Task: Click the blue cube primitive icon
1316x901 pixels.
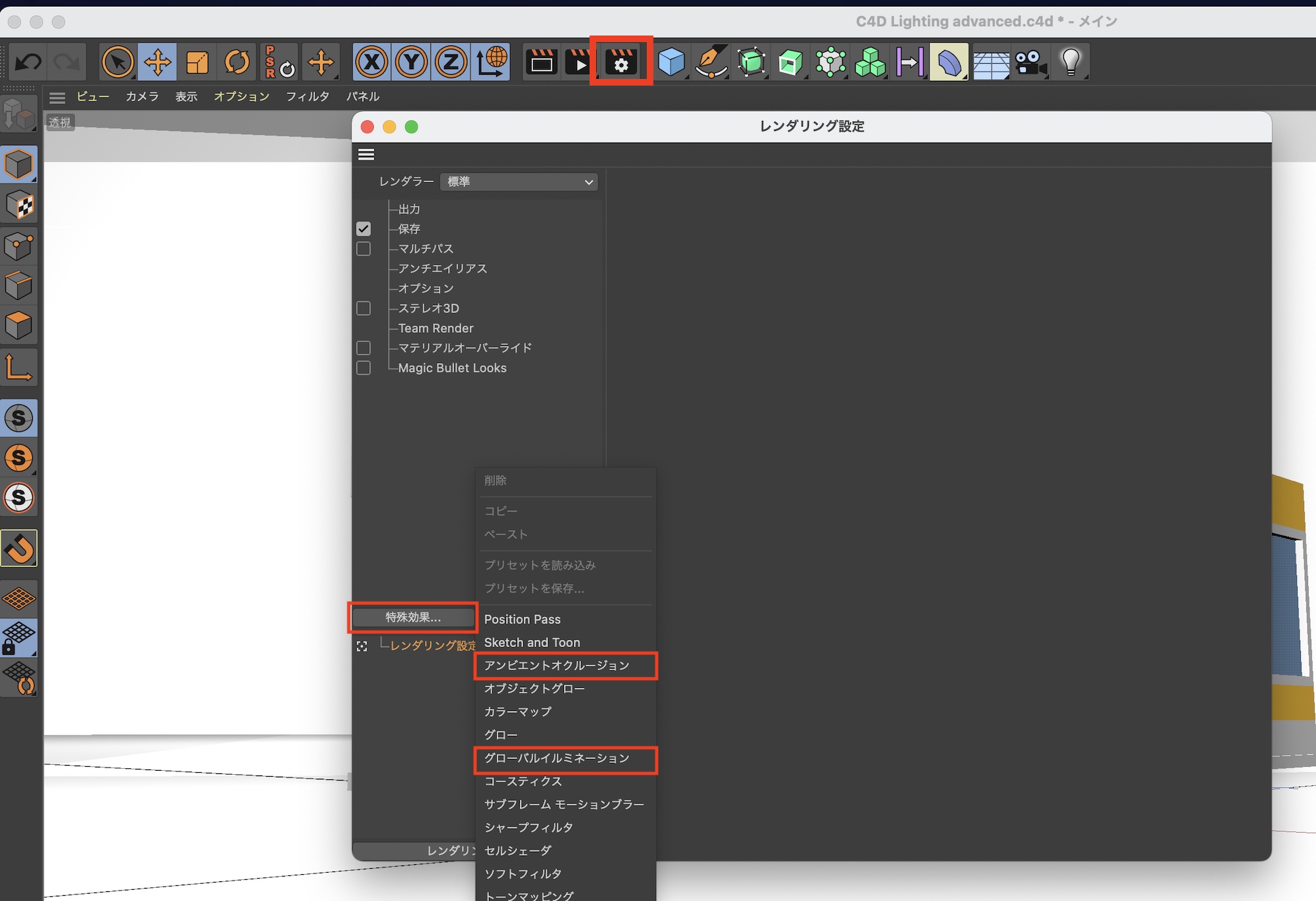Action: pos(671,62)
